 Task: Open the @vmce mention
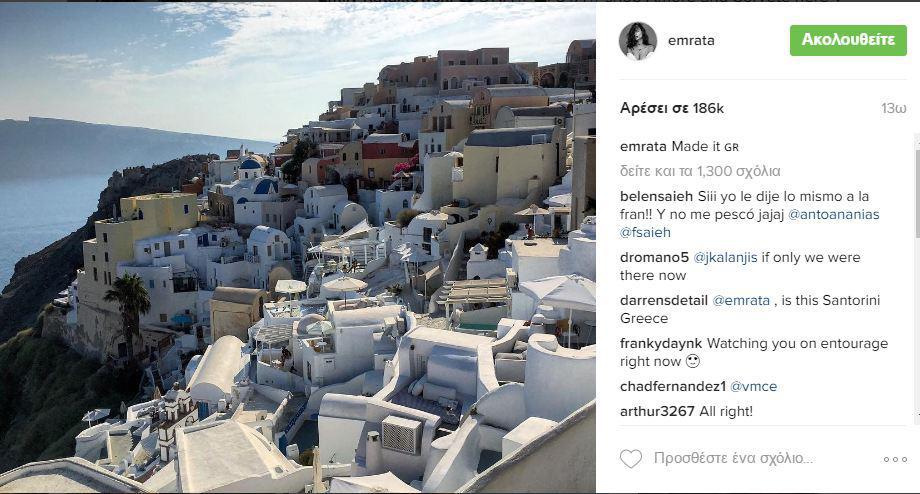point(753,387)
